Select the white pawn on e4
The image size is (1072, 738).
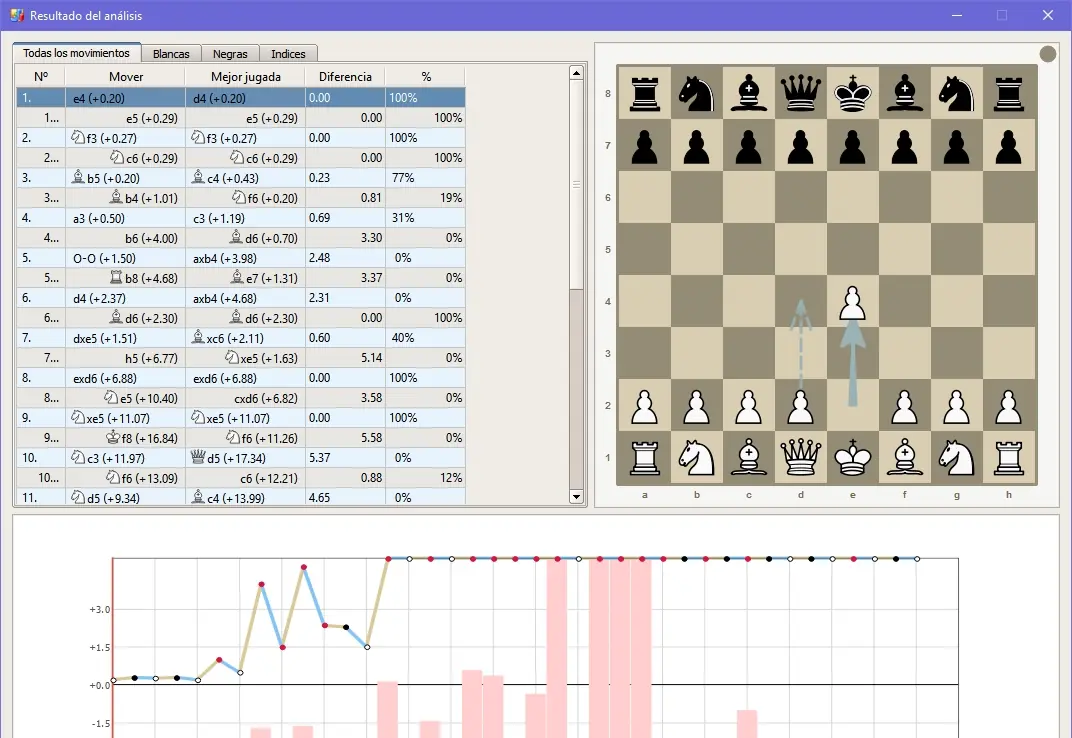pos(853,302)
